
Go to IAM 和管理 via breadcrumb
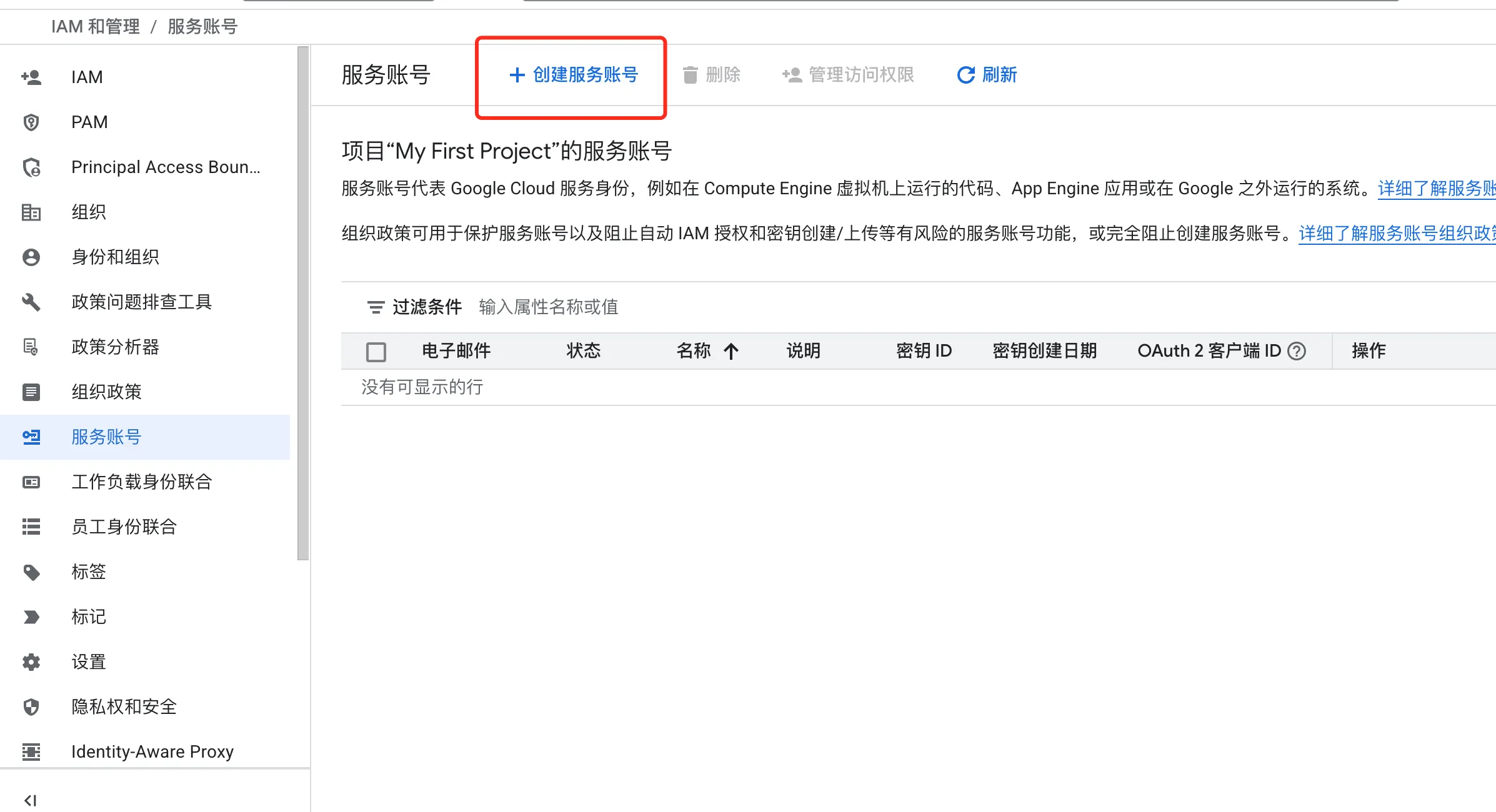(x=95, y=26)
